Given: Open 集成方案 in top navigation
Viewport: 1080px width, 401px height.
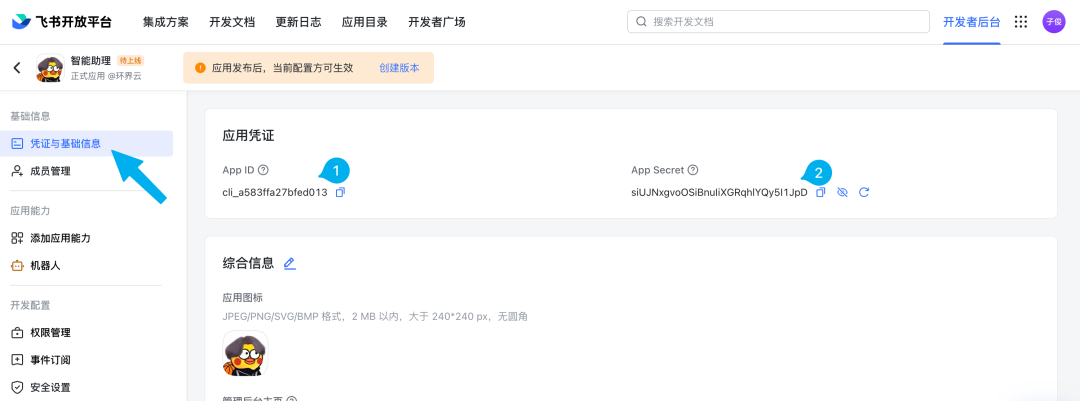Looking at the screenshot, I should tap(166, 22).
